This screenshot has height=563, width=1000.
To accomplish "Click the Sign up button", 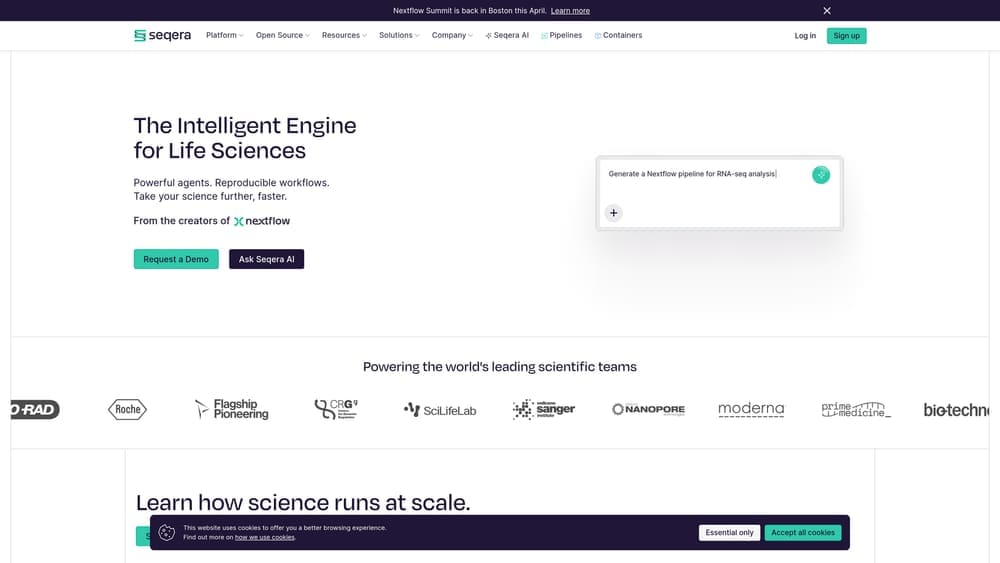I will click(846, 36).
